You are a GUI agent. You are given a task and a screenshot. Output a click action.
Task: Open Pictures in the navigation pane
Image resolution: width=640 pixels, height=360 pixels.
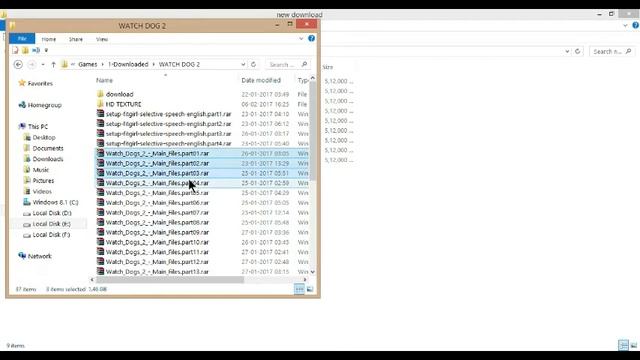tap(43, 180)
